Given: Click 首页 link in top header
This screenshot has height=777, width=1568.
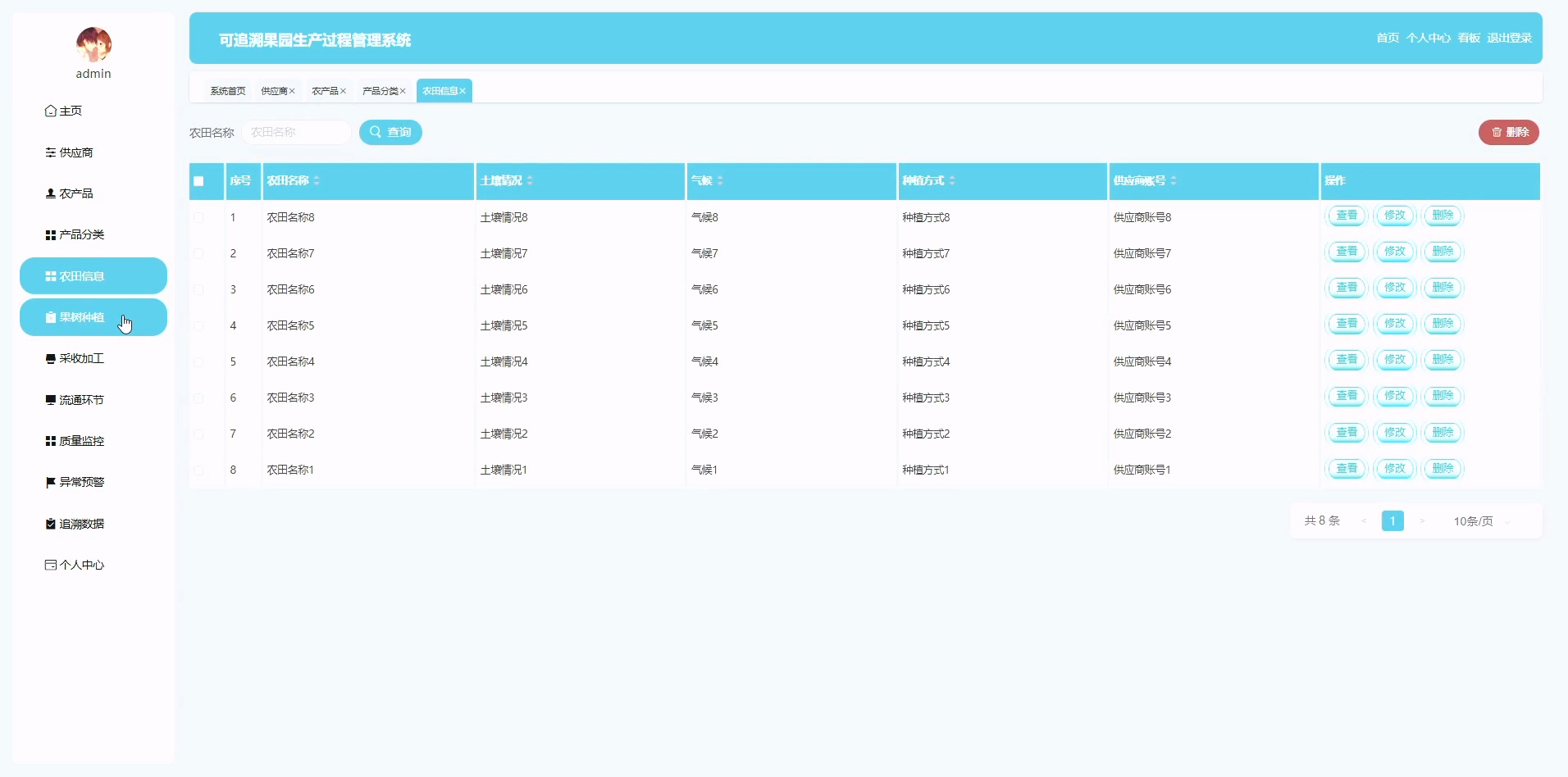Looking at the screenshot, I should click(1388, 38).
